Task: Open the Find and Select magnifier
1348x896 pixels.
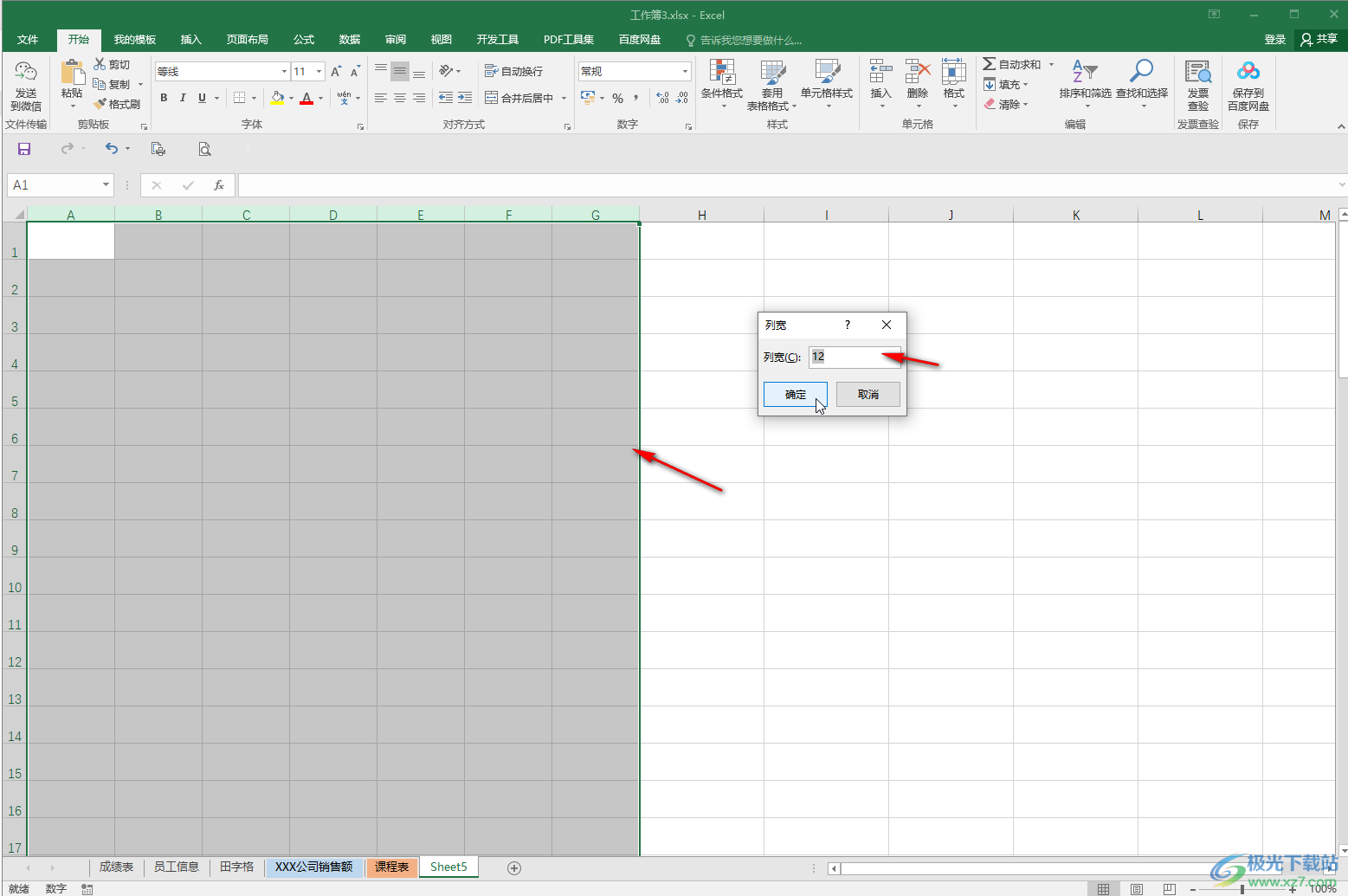Action: [x=1141, y=72]
